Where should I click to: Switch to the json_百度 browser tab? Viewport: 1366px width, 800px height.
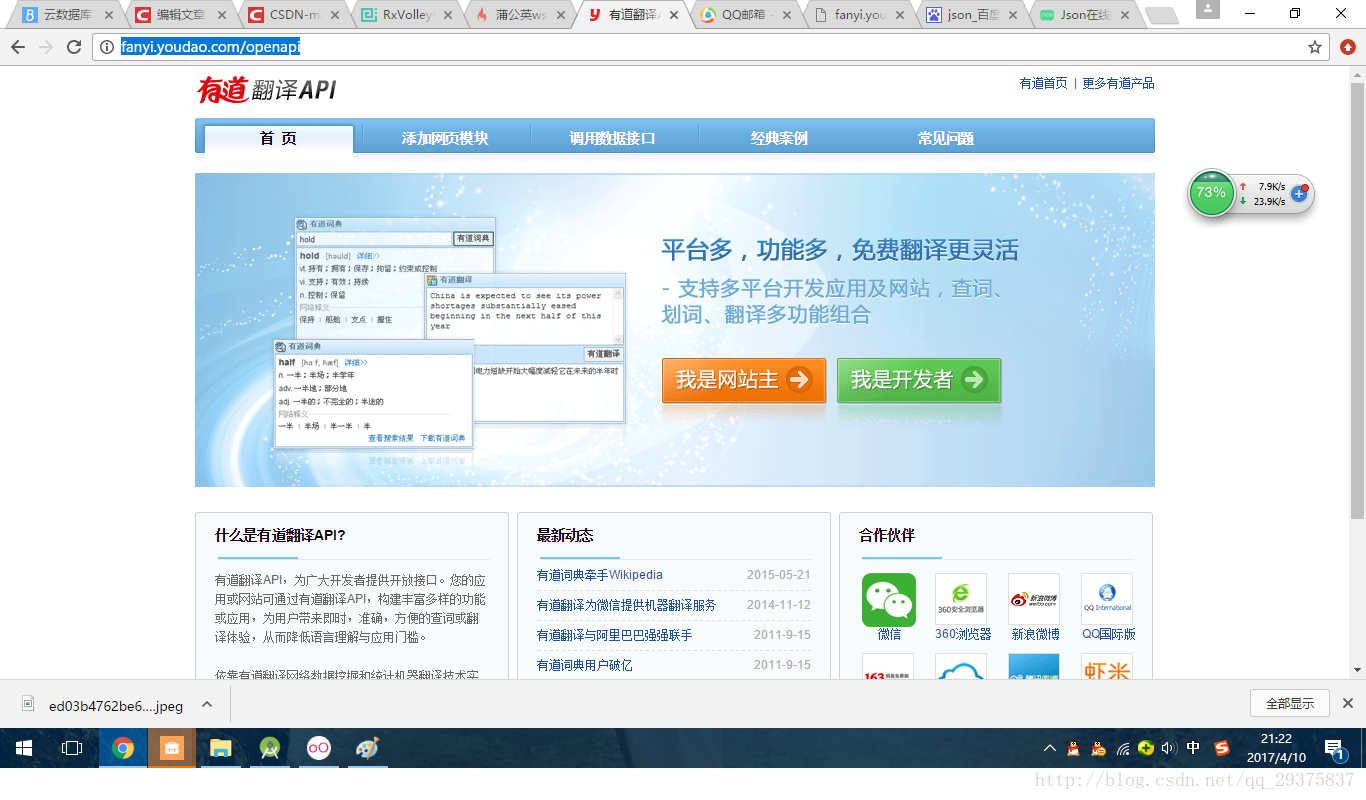(970, 15)
